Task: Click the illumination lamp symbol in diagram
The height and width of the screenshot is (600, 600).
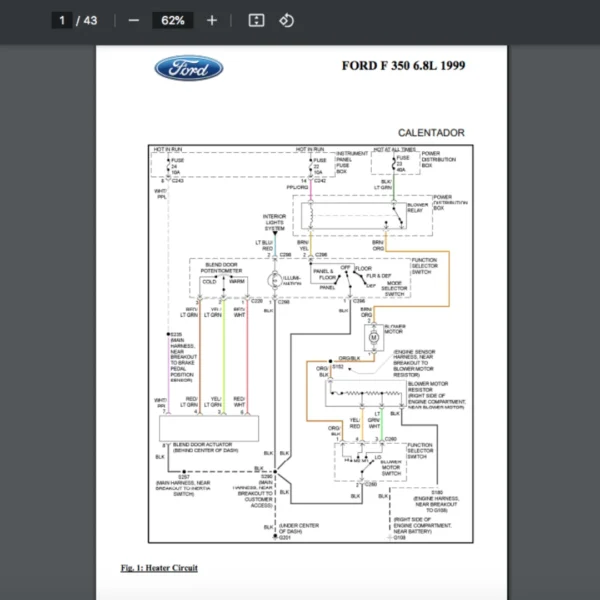Action: click(273, 281)
